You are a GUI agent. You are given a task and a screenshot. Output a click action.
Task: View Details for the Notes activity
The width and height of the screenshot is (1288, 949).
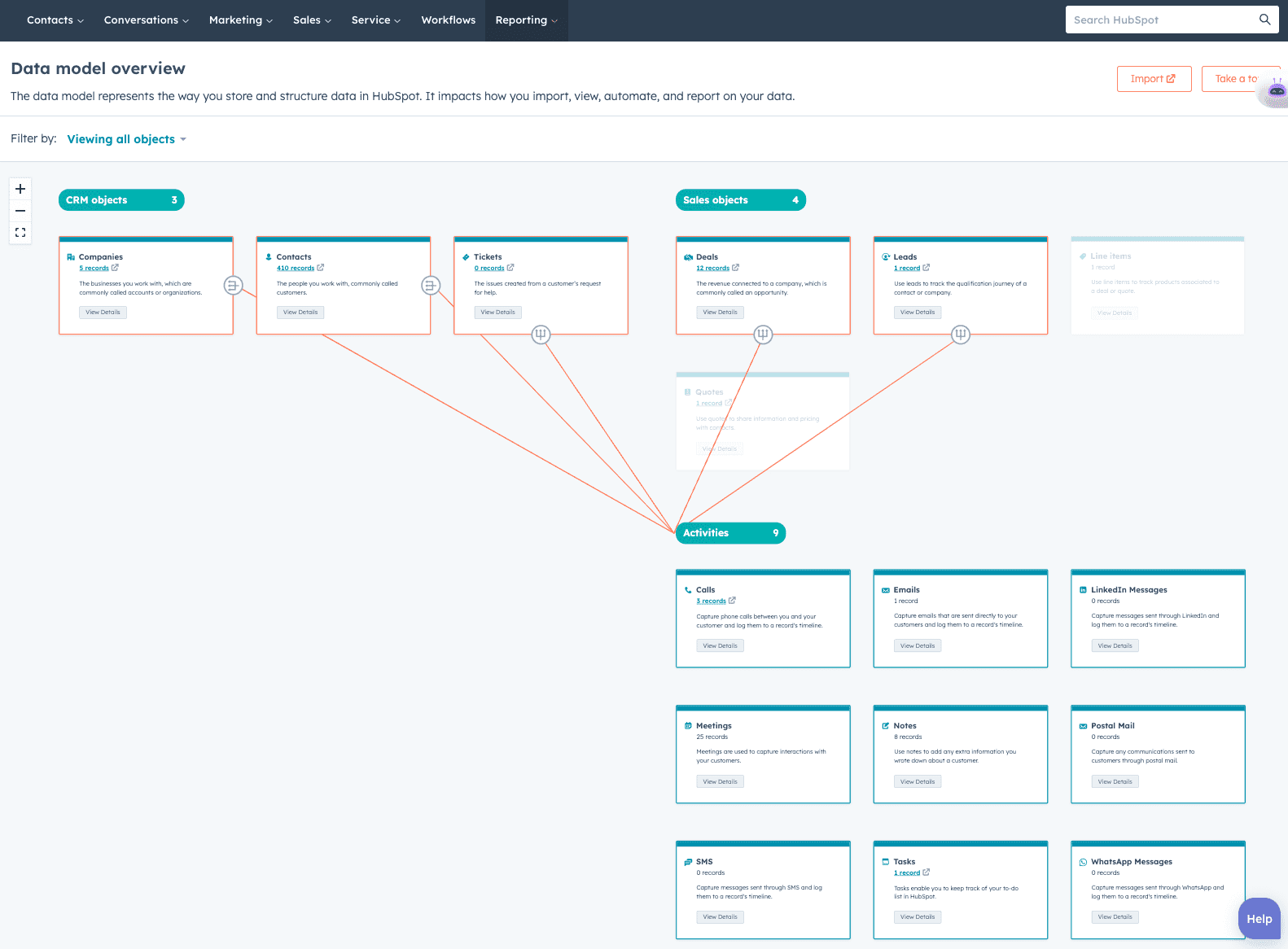click(x=918, y=782)
